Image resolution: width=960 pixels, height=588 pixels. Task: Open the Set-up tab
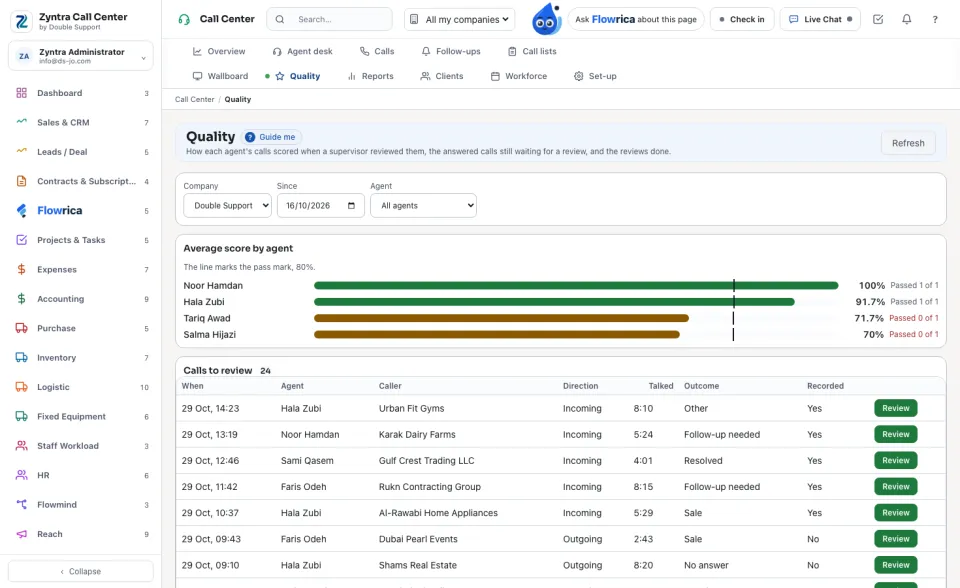pos(595,76)
